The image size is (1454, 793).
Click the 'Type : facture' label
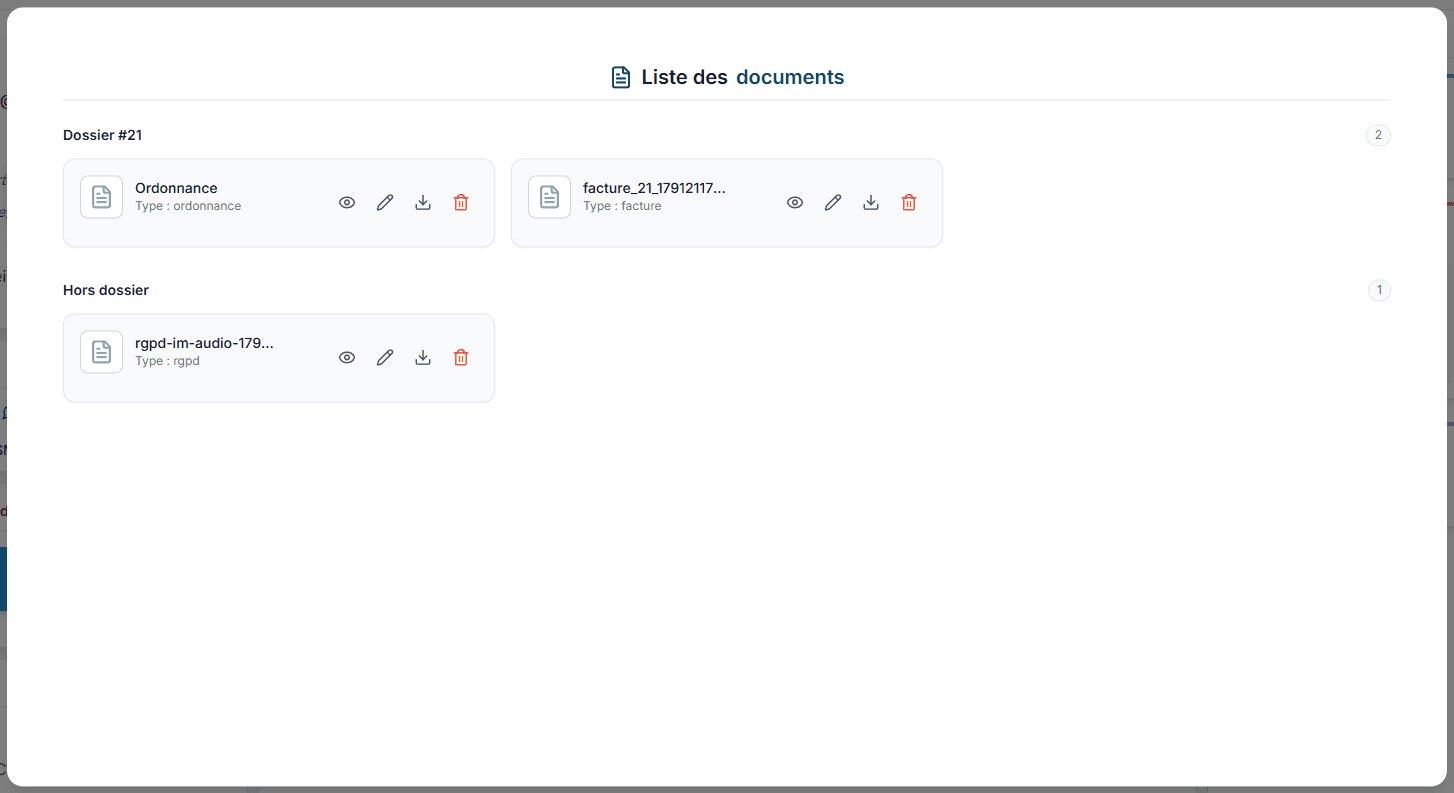pyautogui.click(x=622, y=206)
